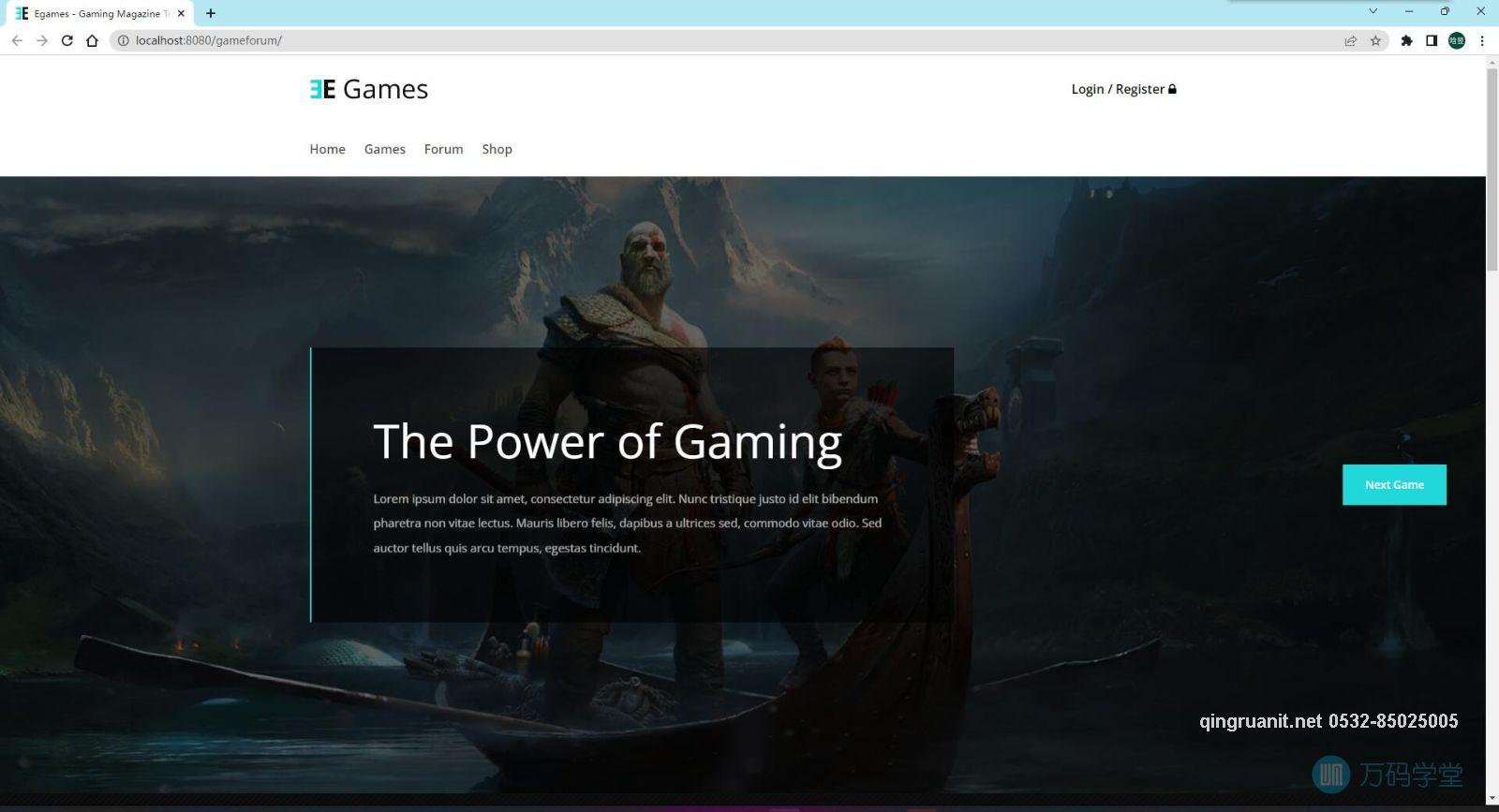Click the browser forward arrow
This screenshot has height=812, width=1499.
click(42, 40)
